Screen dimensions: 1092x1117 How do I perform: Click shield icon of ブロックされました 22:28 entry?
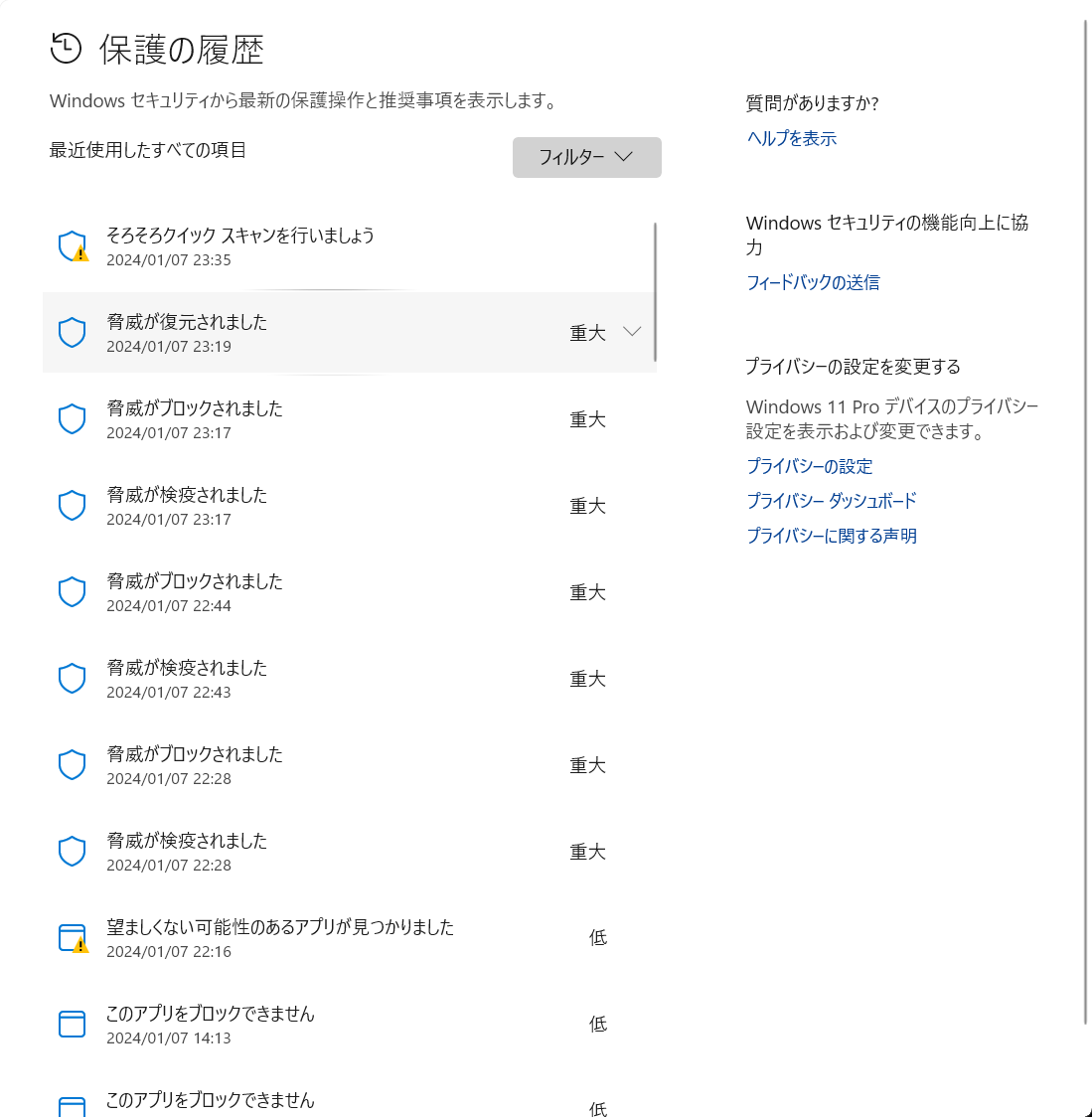(x=72, y=765)
